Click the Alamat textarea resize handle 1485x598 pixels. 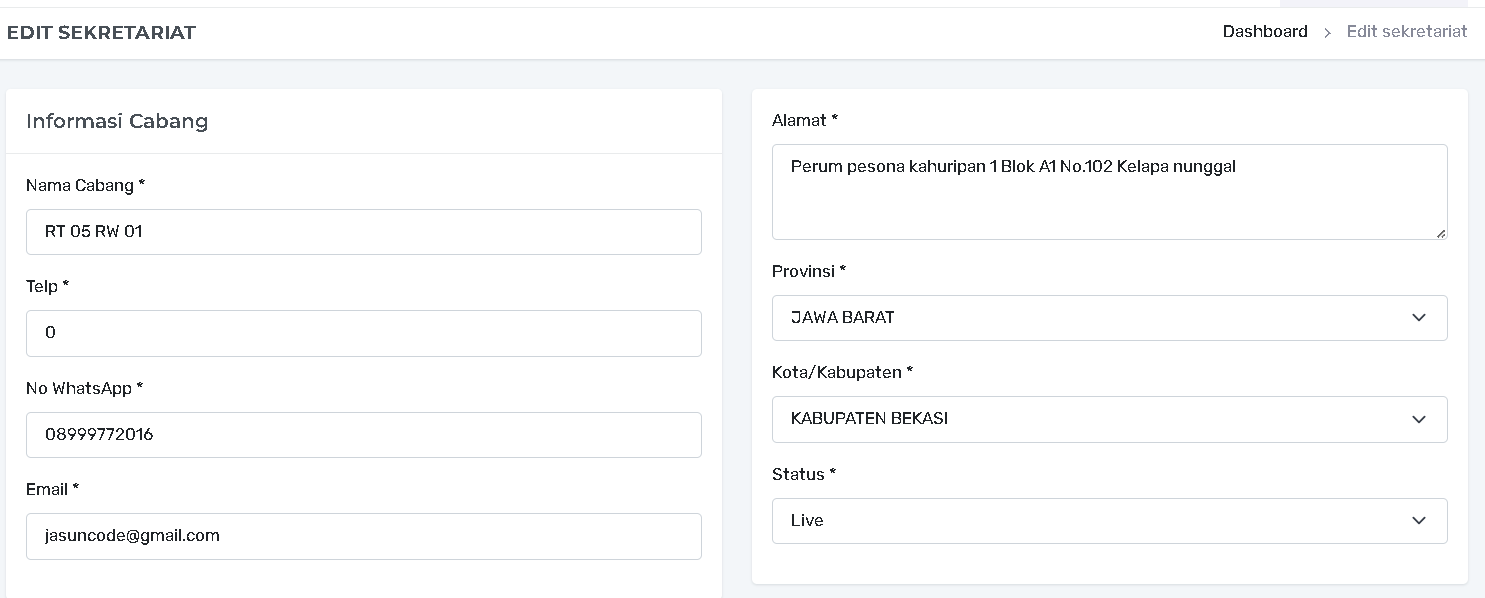1440,233
